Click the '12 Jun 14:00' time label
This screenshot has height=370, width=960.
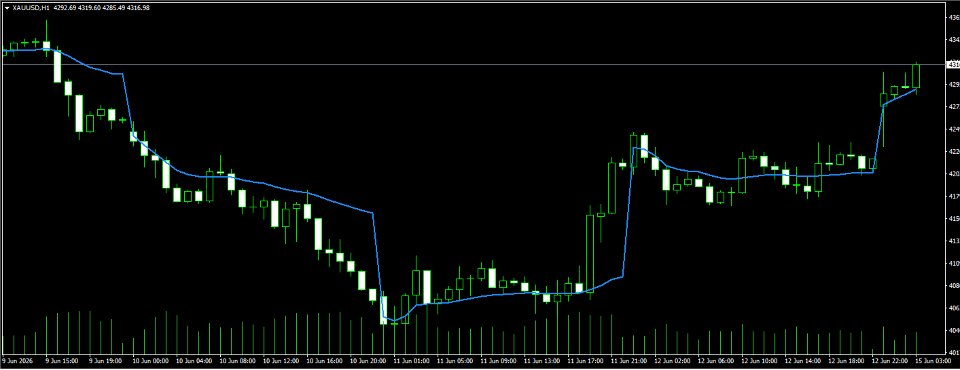pyautogui.click(x=802, y=361)
